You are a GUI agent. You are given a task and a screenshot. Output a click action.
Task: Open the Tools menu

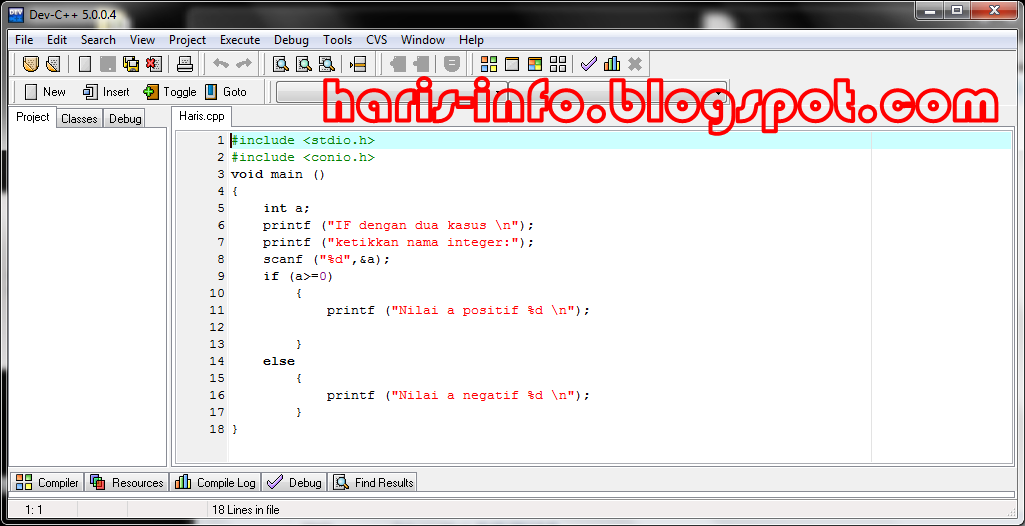click(337, 40)
